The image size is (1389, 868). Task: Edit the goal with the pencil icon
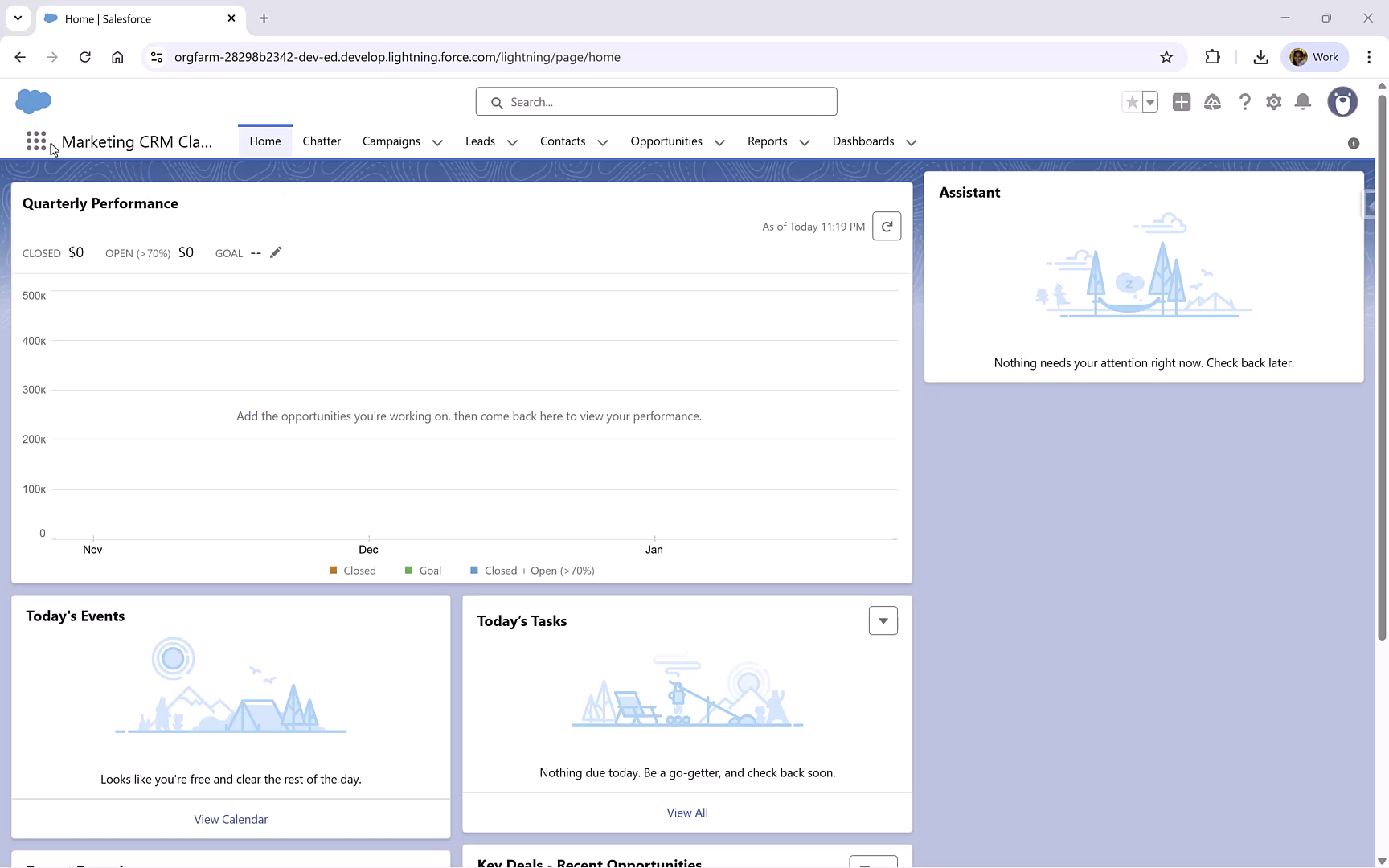pyautogui.click(x=276, y=252)
